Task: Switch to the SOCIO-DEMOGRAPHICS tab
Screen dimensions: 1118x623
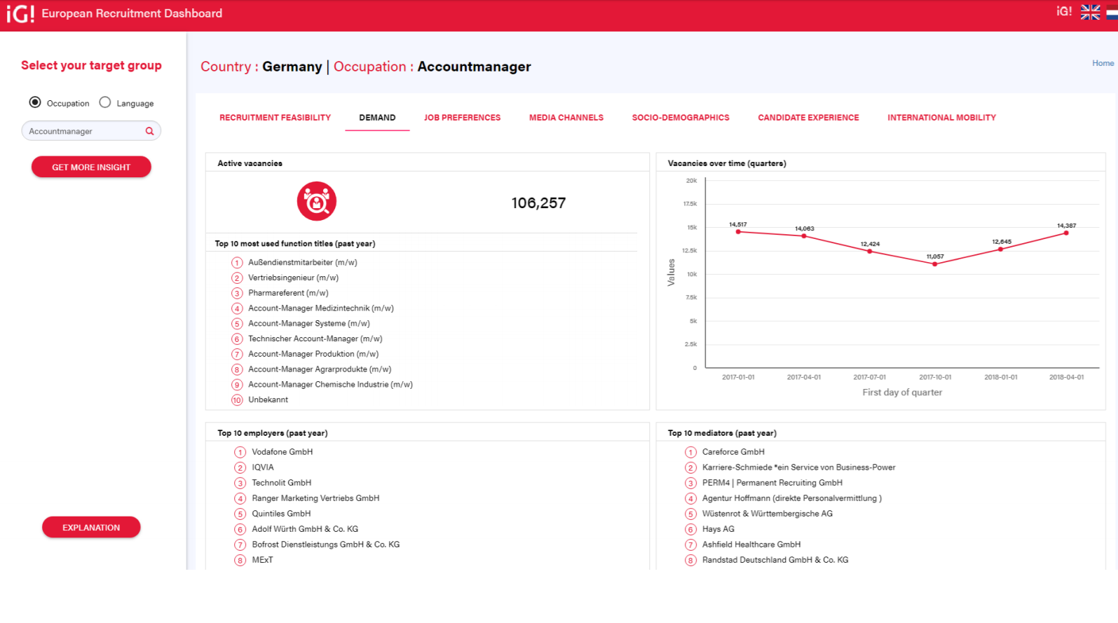Action: tap(680, 117)
